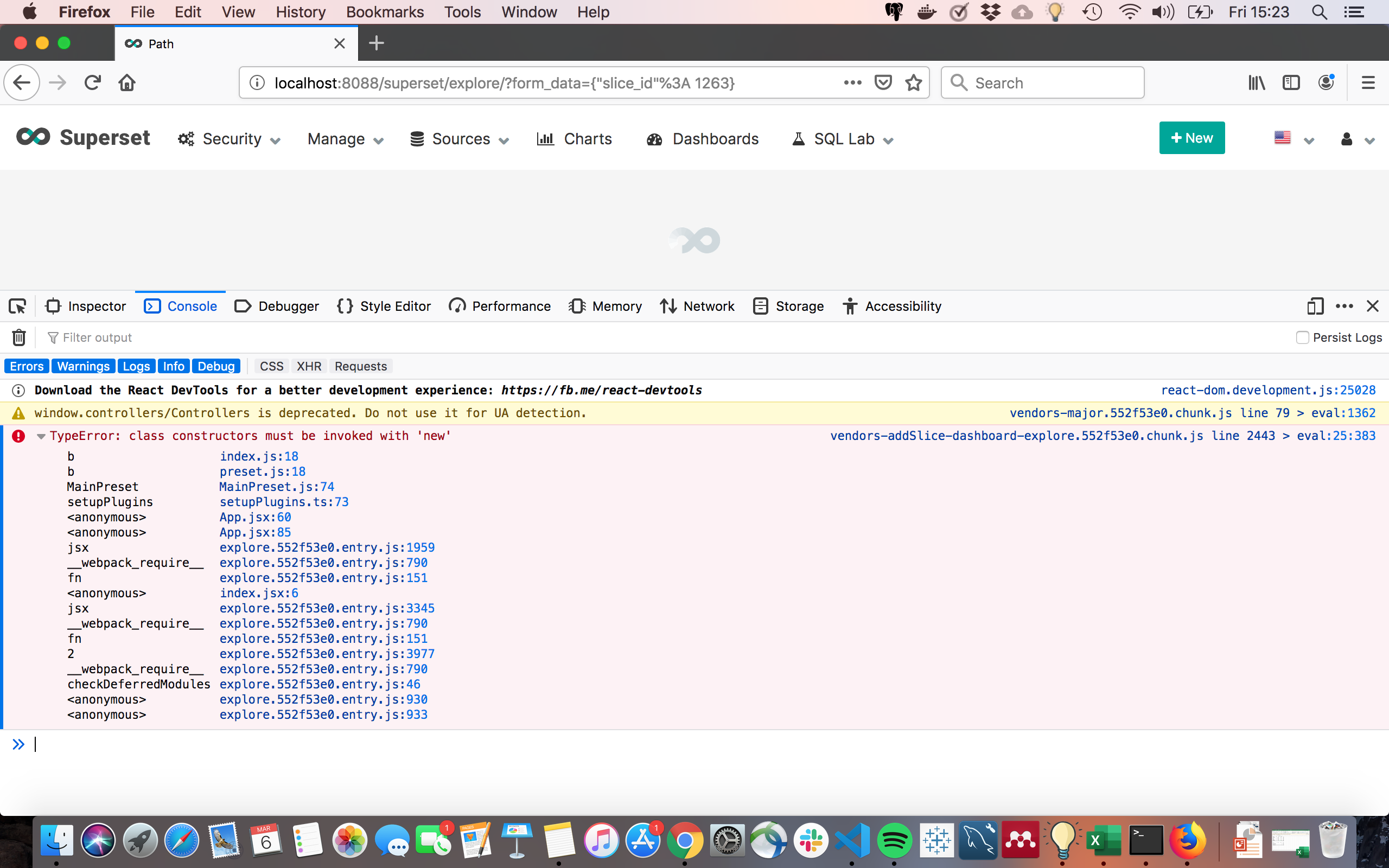1389x868 pixels.
Task: Click the Superset infinity logo
Action: pyautogui.click(x=33, y=137)
